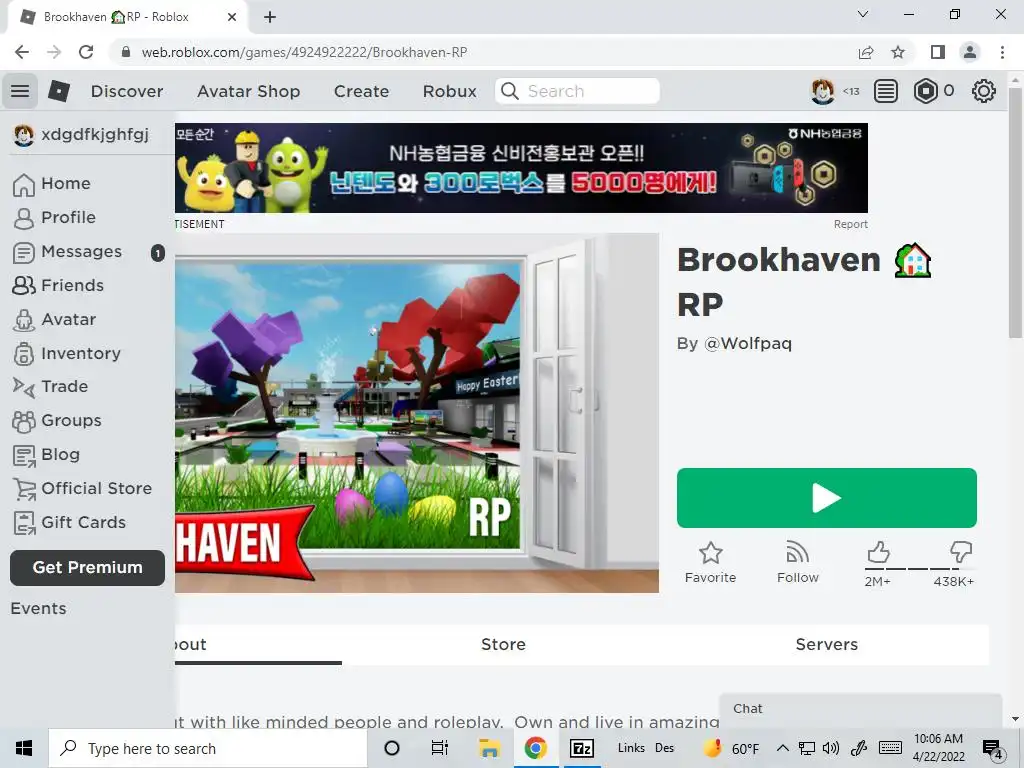Open the volume control in tray
The image size is (1024, 768).
coord(831,748)
